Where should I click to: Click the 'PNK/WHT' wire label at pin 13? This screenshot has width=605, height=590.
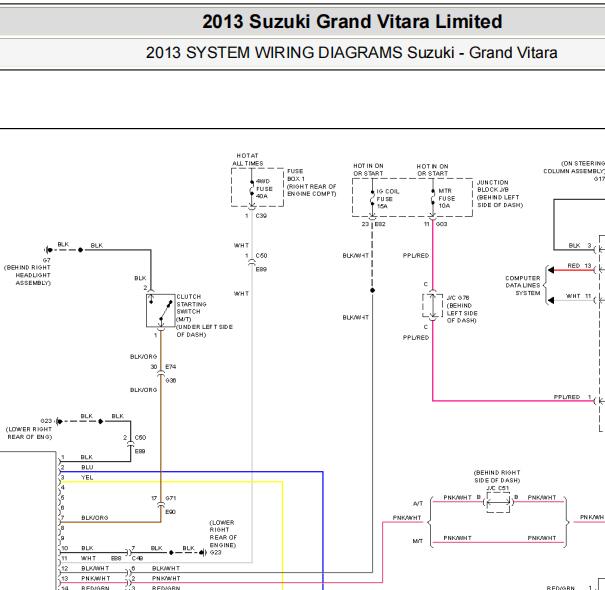96,578
